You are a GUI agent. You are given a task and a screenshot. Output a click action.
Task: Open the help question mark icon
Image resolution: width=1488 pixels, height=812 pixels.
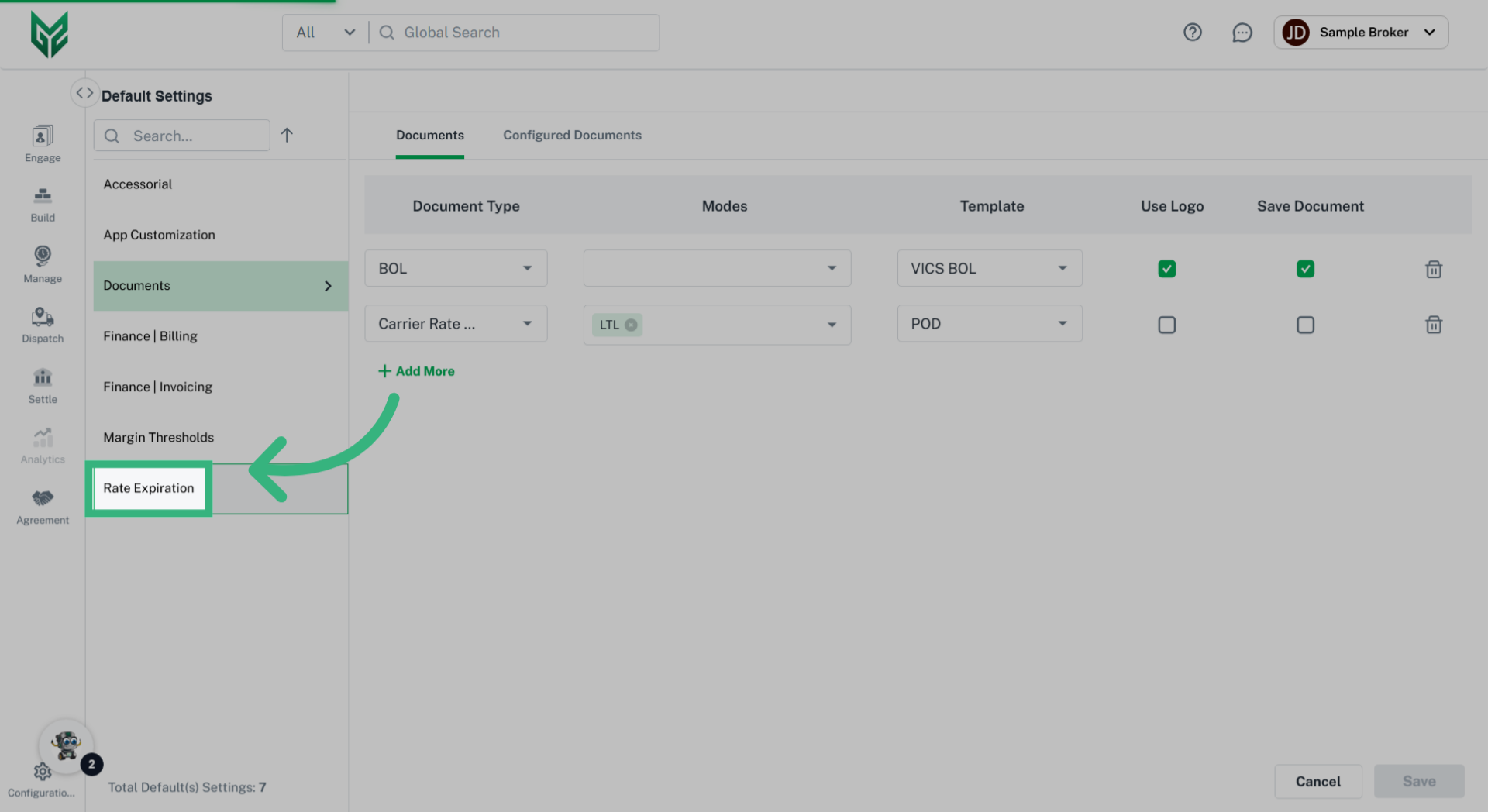click(1192, 33)
